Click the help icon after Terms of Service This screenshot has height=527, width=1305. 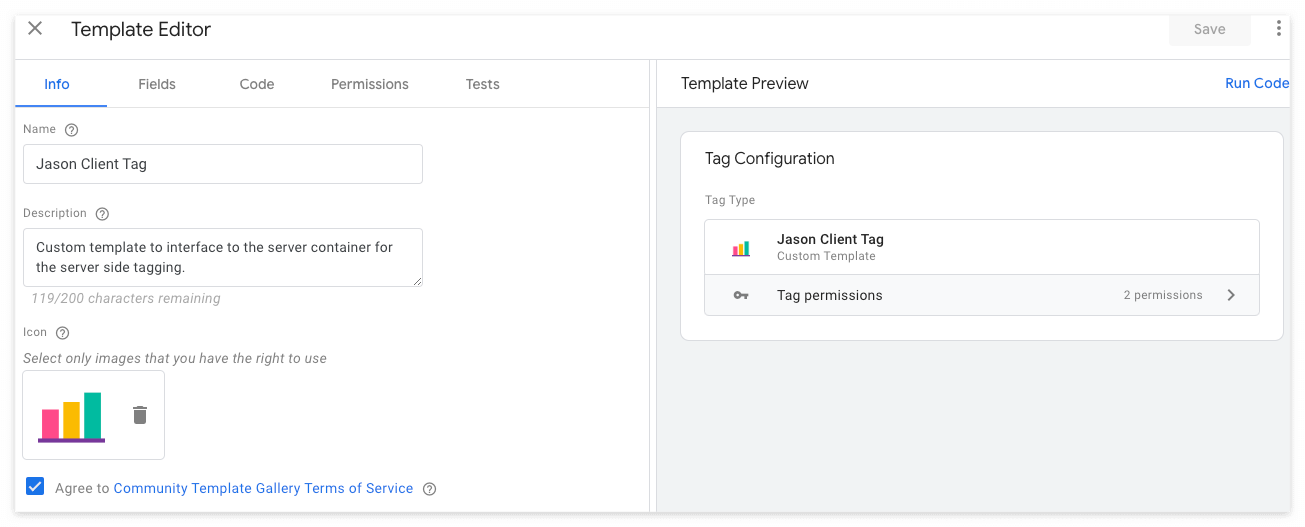coord(430,489)
